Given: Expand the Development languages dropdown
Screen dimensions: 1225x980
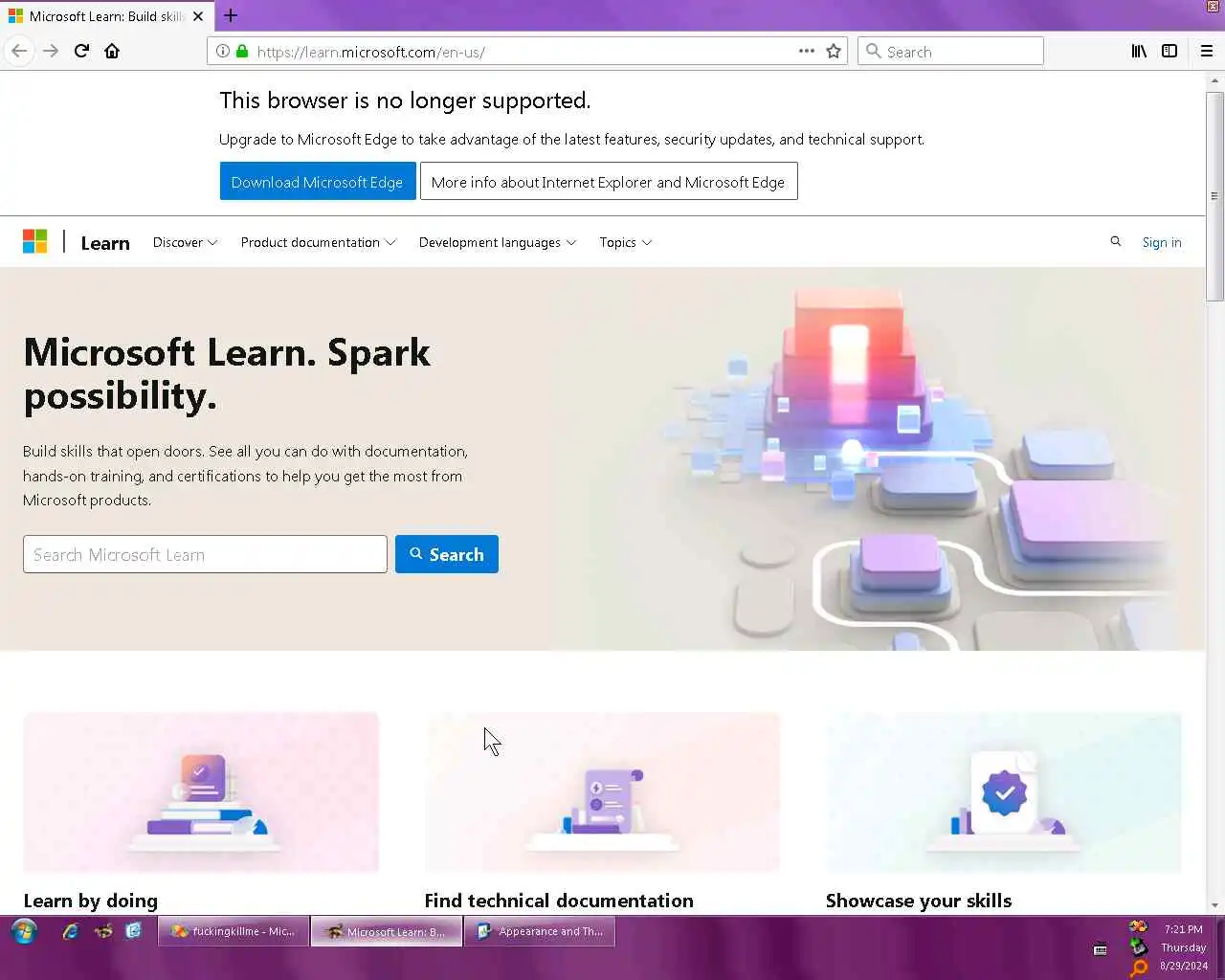Looking at the screenshot, I should [x=497, y=242].
